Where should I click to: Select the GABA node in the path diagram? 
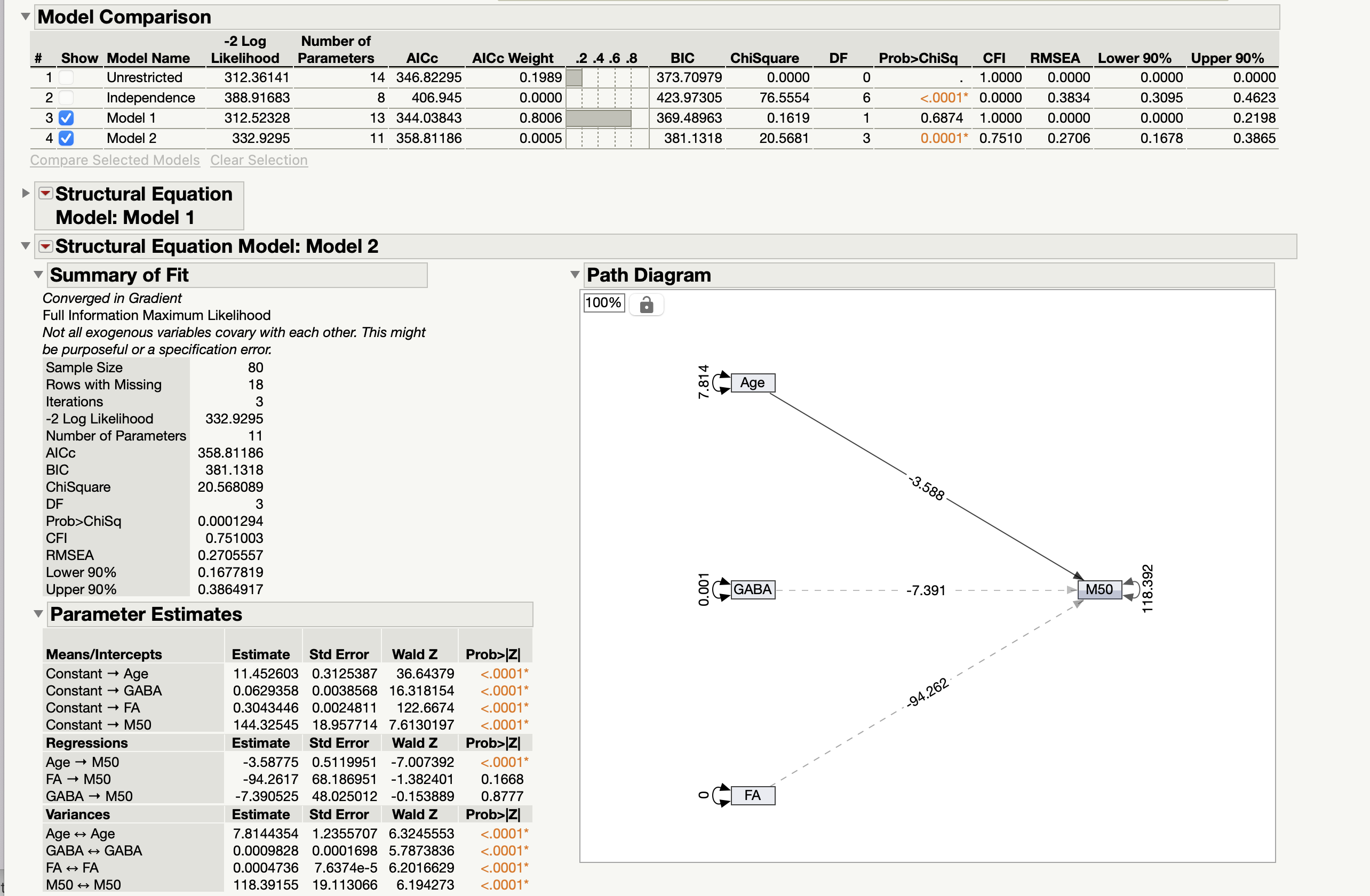click(x=752, y=589)
